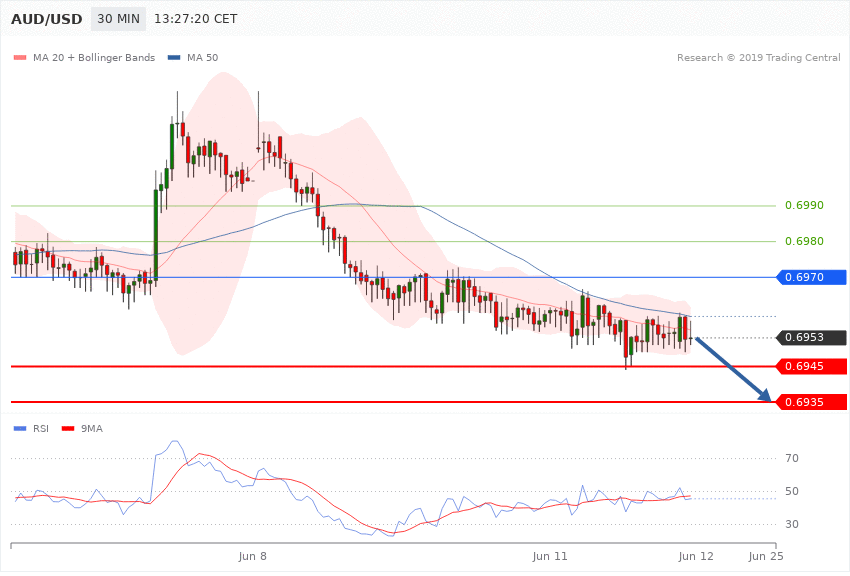The width and height of the screenshot is (850, 576).
Task: Click the MA 20 + Bollinger Bands label
Action: (x=94, y=57)
